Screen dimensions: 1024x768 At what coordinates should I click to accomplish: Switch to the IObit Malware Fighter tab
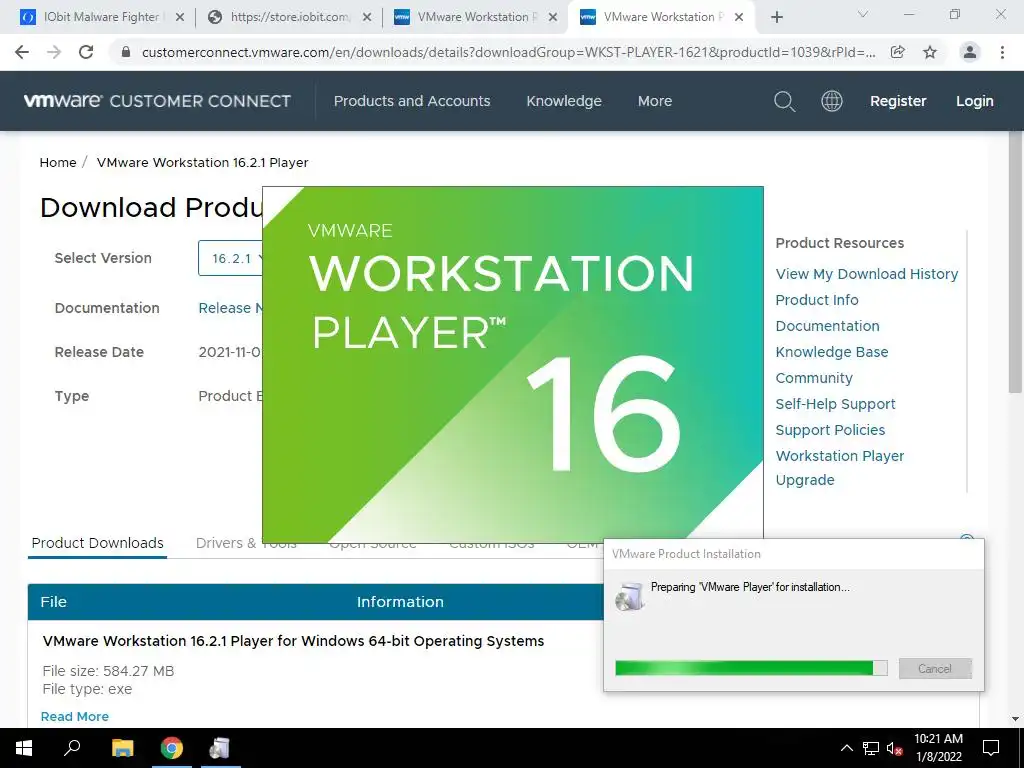coord(95,17)
